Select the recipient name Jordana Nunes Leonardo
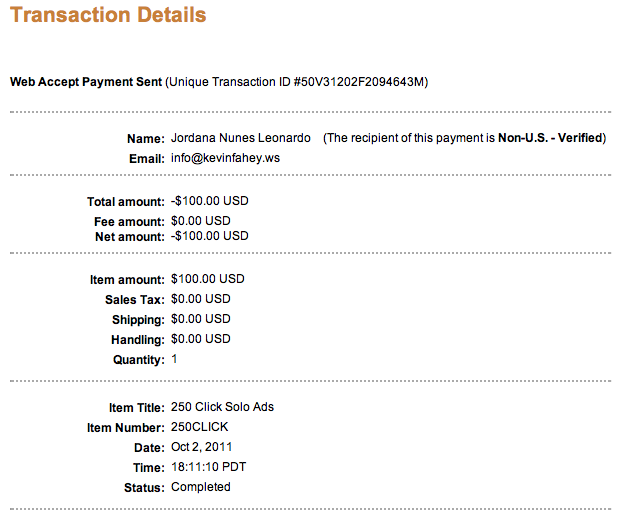 [241, 138]
